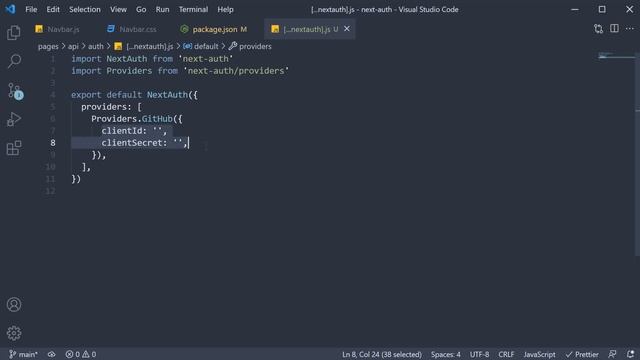Close the [...nextauth].js tab
This screenshot has width=640, height=360.
[x=347, y=29]
